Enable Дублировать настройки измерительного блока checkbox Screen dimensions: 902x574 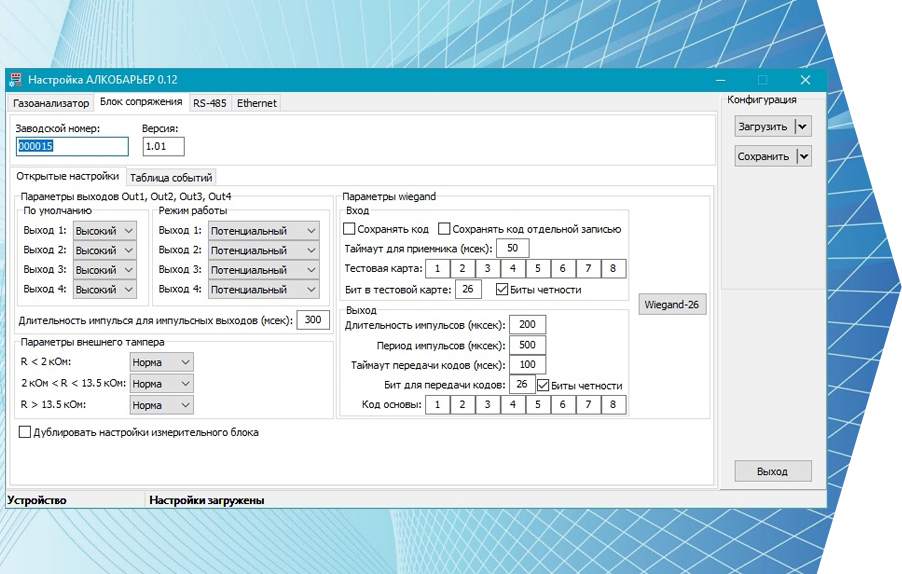pos(25,432)
